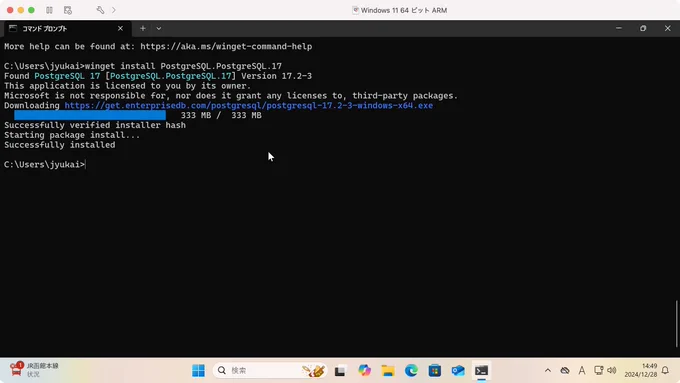Open the enterprisedb PostgreSQL download link
The width and height of the screenshot is (680, 383).
(248, 105)
